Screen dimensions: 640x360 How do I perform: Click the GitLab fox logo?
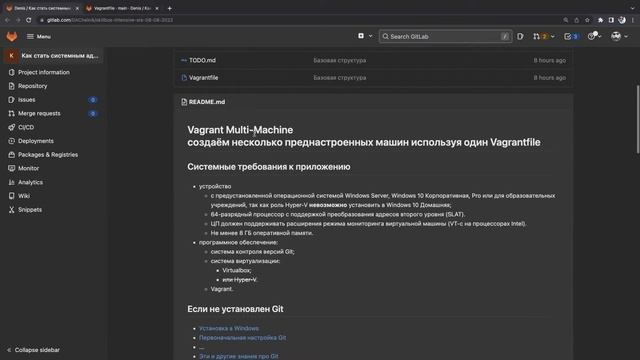click(x=11, y=36)
